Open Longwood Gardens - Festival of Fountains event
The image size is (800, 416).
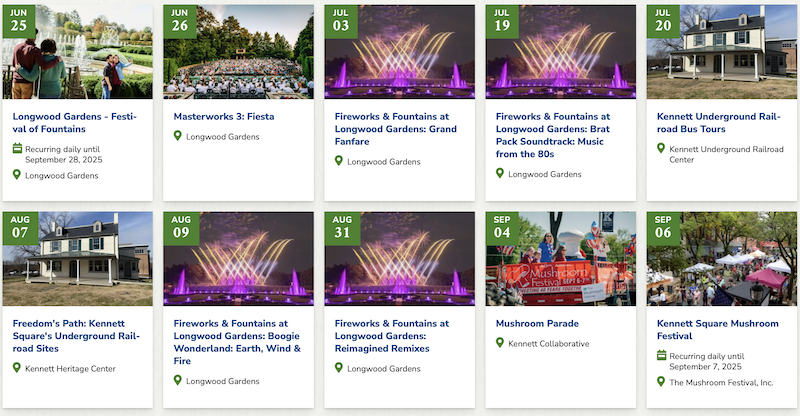(75, 122)
